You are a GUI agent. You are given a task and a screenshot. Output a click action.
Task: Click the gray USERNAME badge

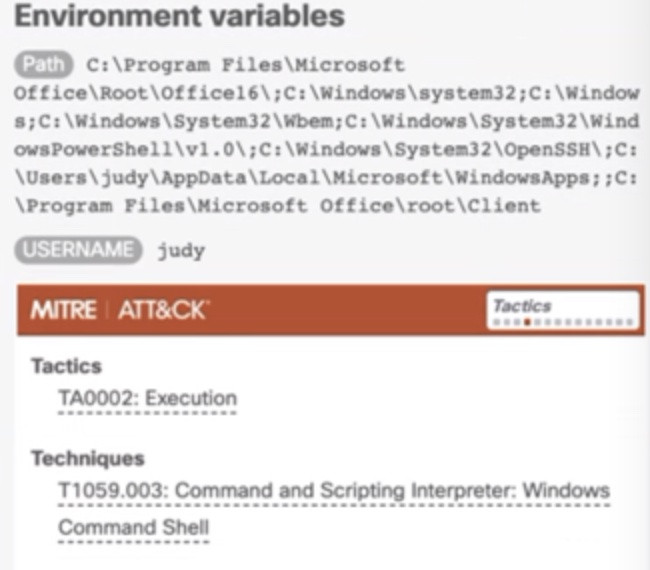(x=78, y=250)
